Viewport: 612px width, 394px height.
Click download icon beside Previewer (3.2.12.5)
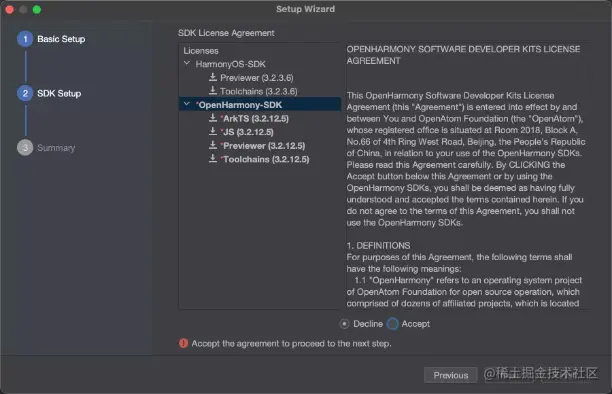pos(213,145)
